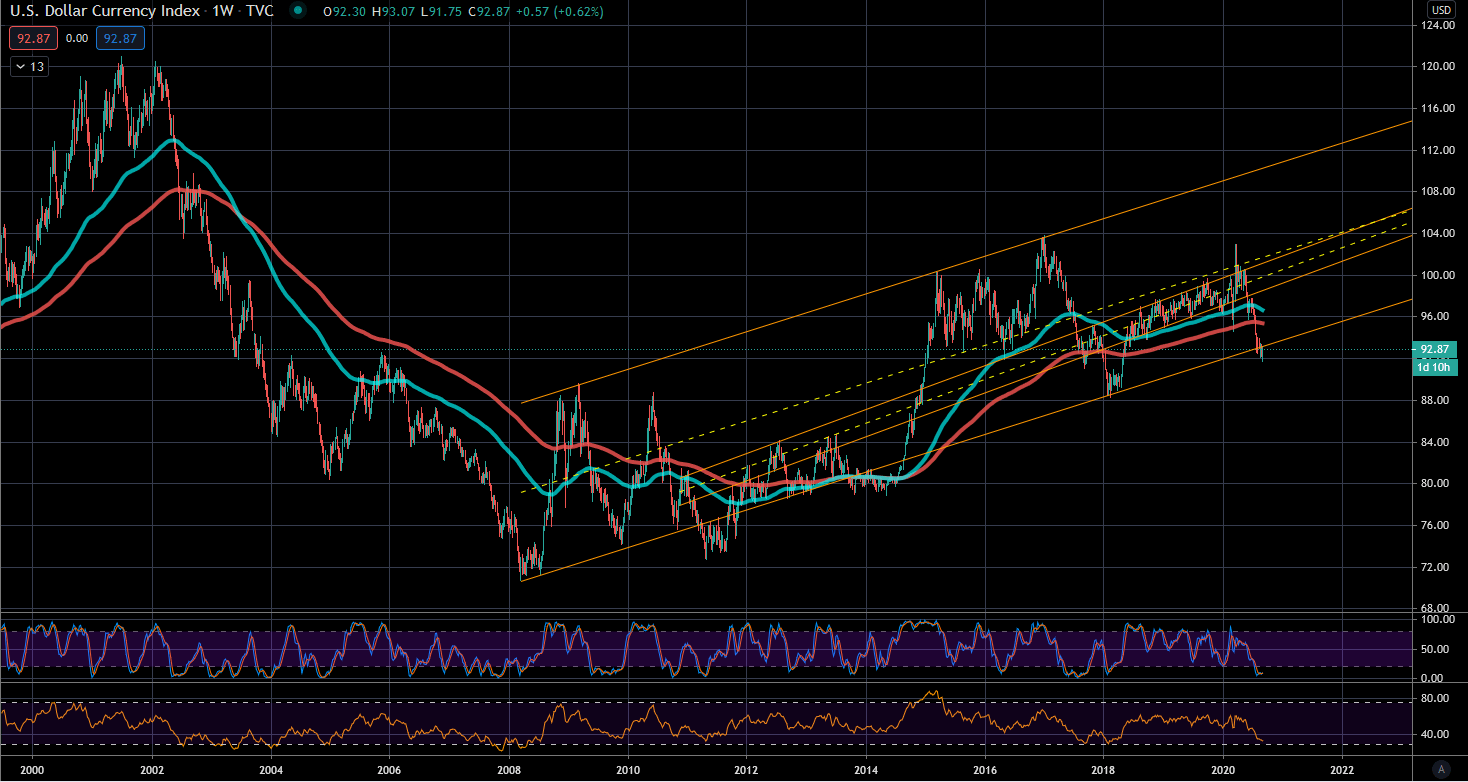Click the blue 92.87 buy price button
Viewport: 1468px width, 782px height.
pyautogui.click(x=125, y=40)
